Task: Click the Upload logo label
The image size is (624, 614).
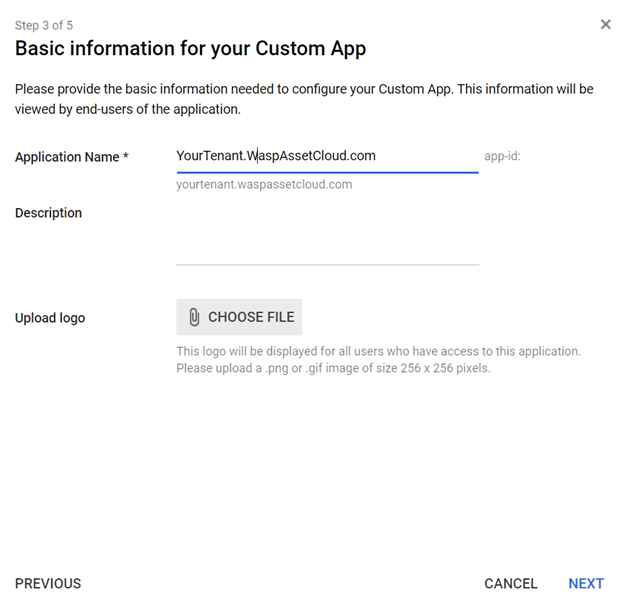Action: pos(50,318)
